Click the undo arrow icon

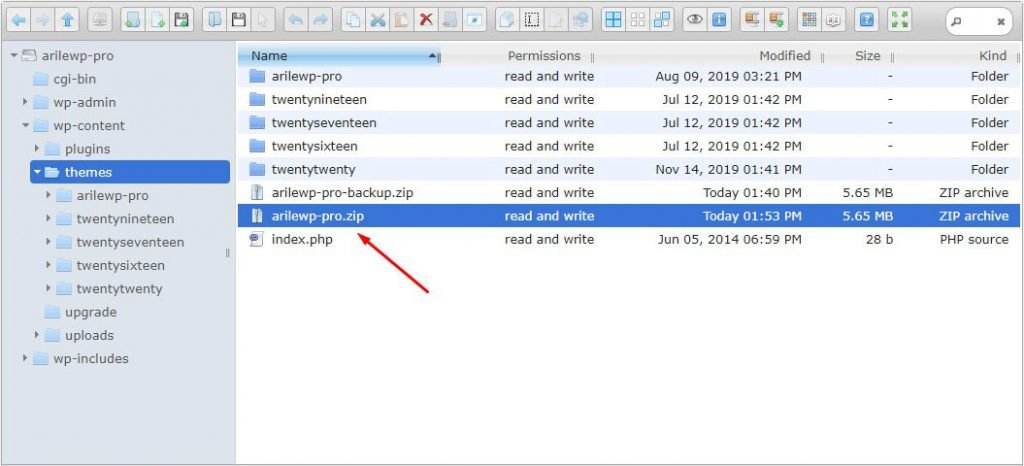(x=296, y=20)
